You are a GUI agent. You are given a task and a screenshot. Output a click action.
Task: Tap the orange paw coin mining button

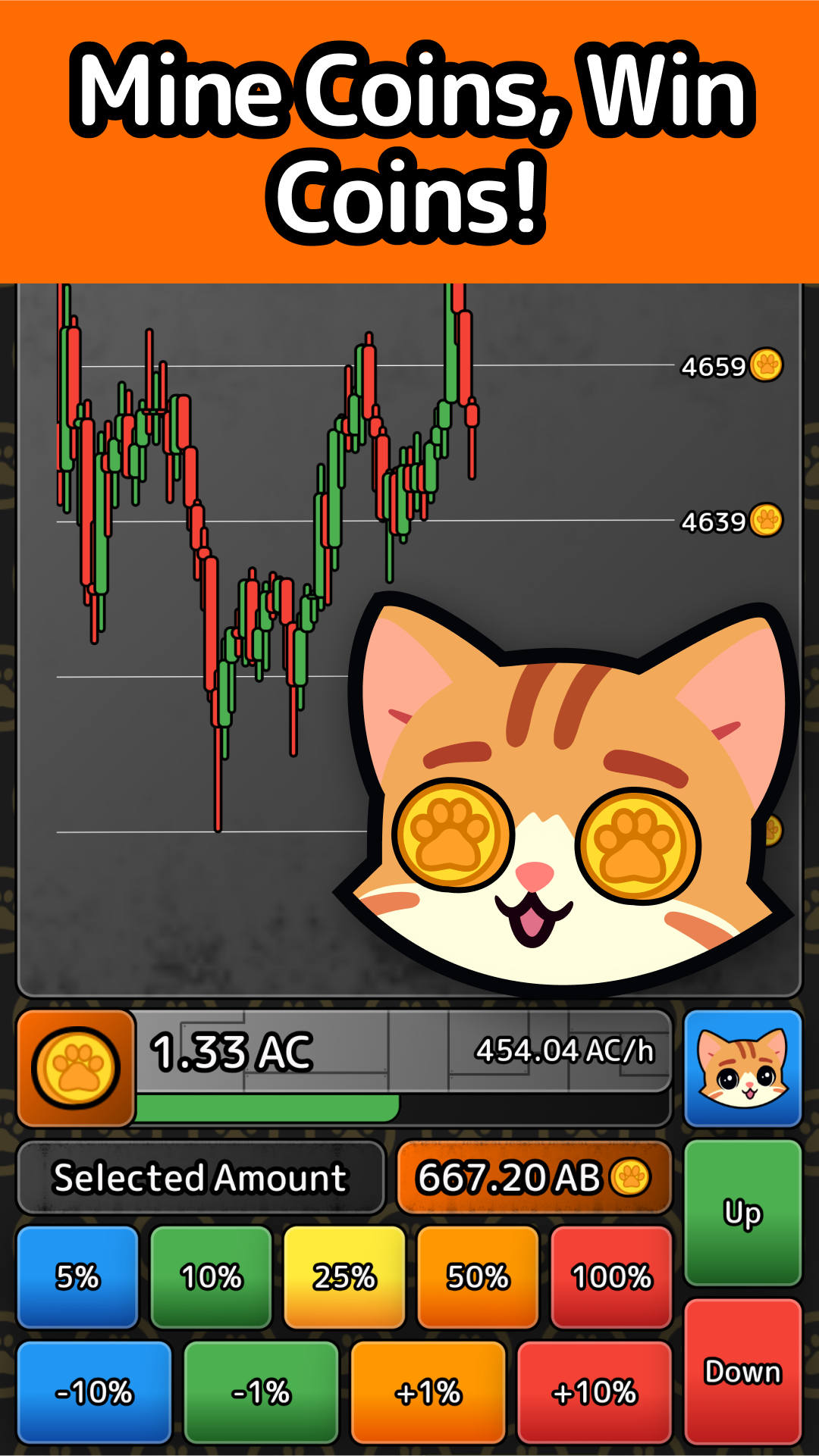pyautogui.click(x=76, y=1068)
